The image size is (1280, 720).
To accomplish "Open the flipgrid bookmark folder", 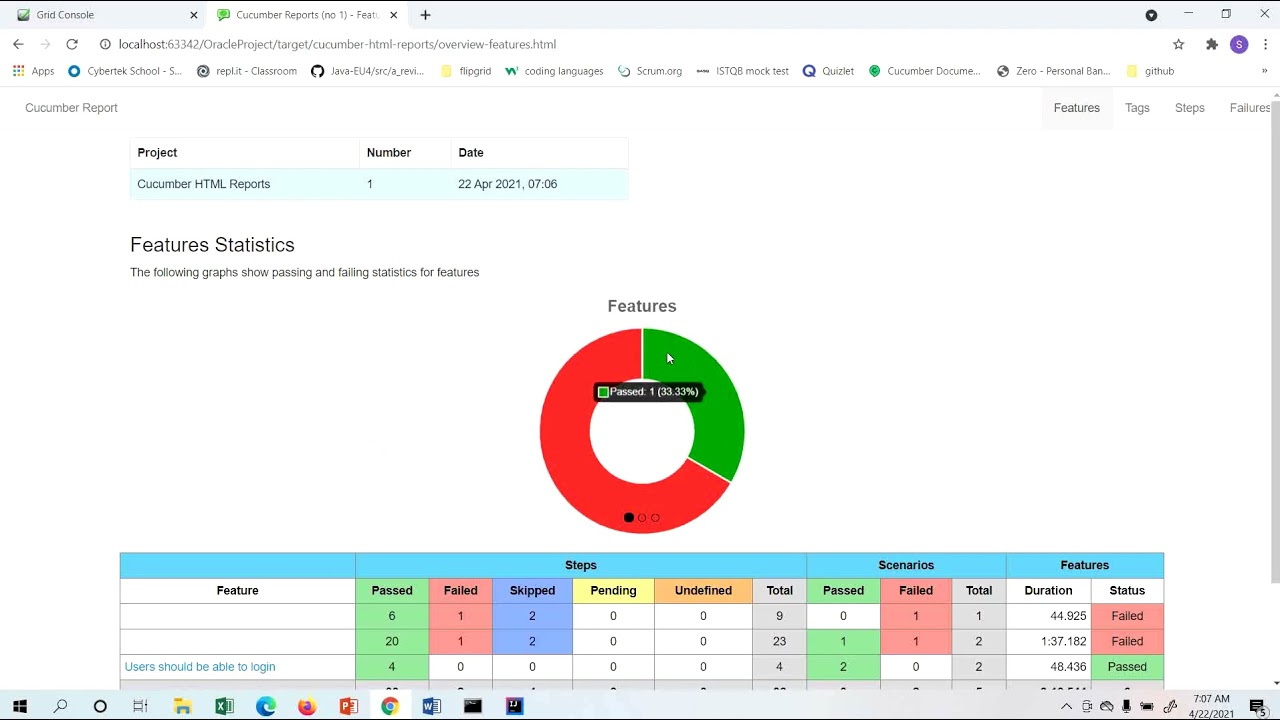I will (x=466, y=71).
